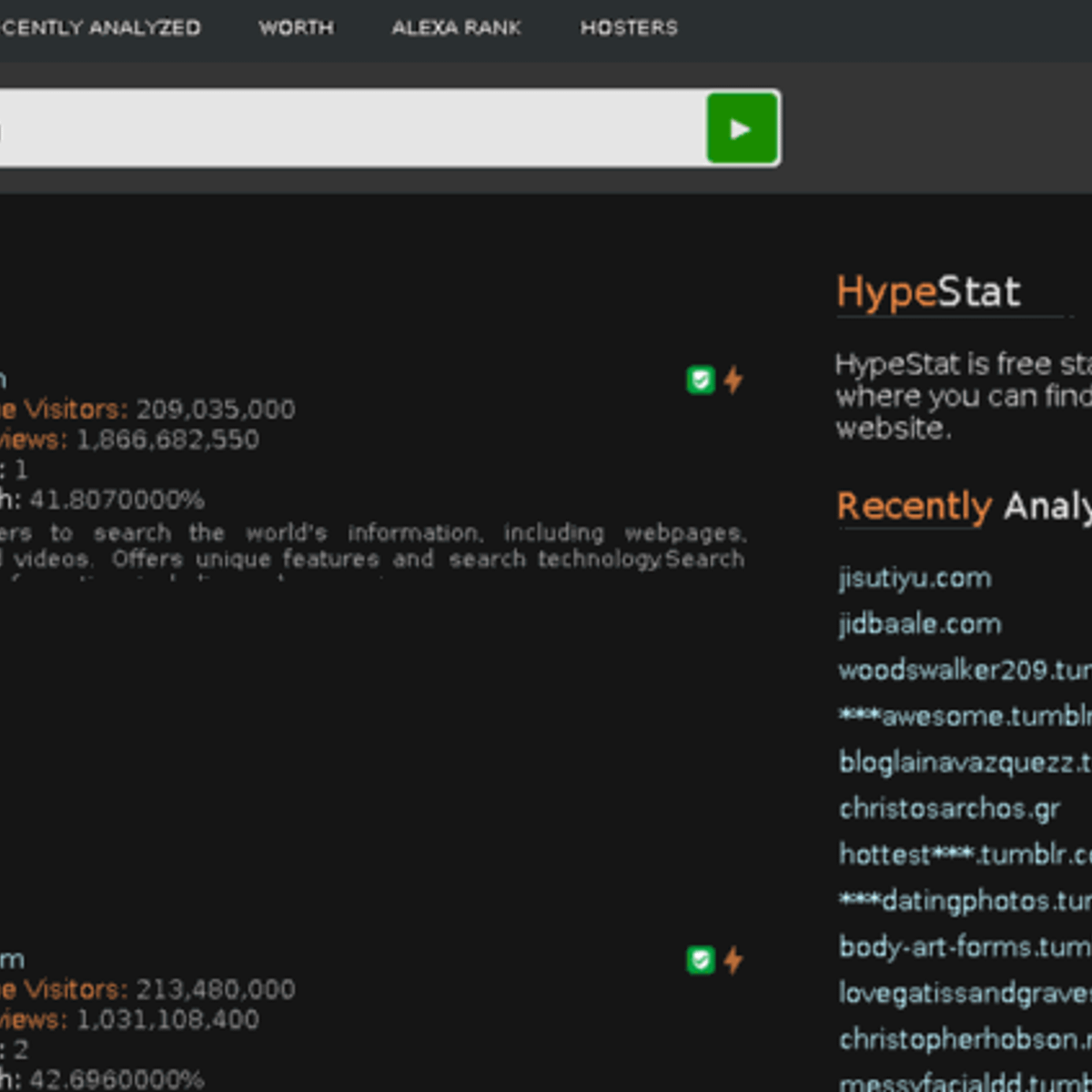This screenshot has width=1092, height=1092.
Task: Click green shield icon for rank 2 site
Action: click(700, 960)
